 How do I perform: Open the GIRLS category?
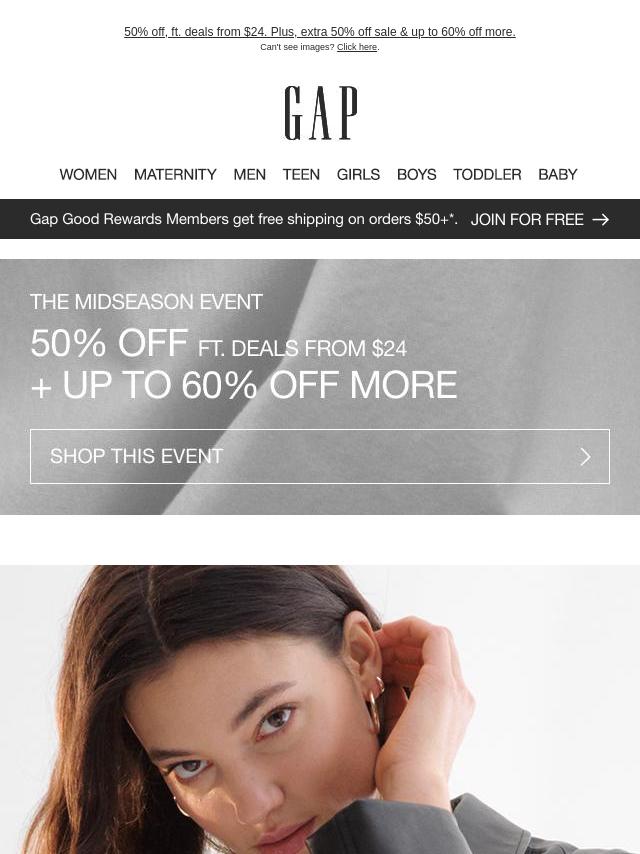[x=358, y=174]
